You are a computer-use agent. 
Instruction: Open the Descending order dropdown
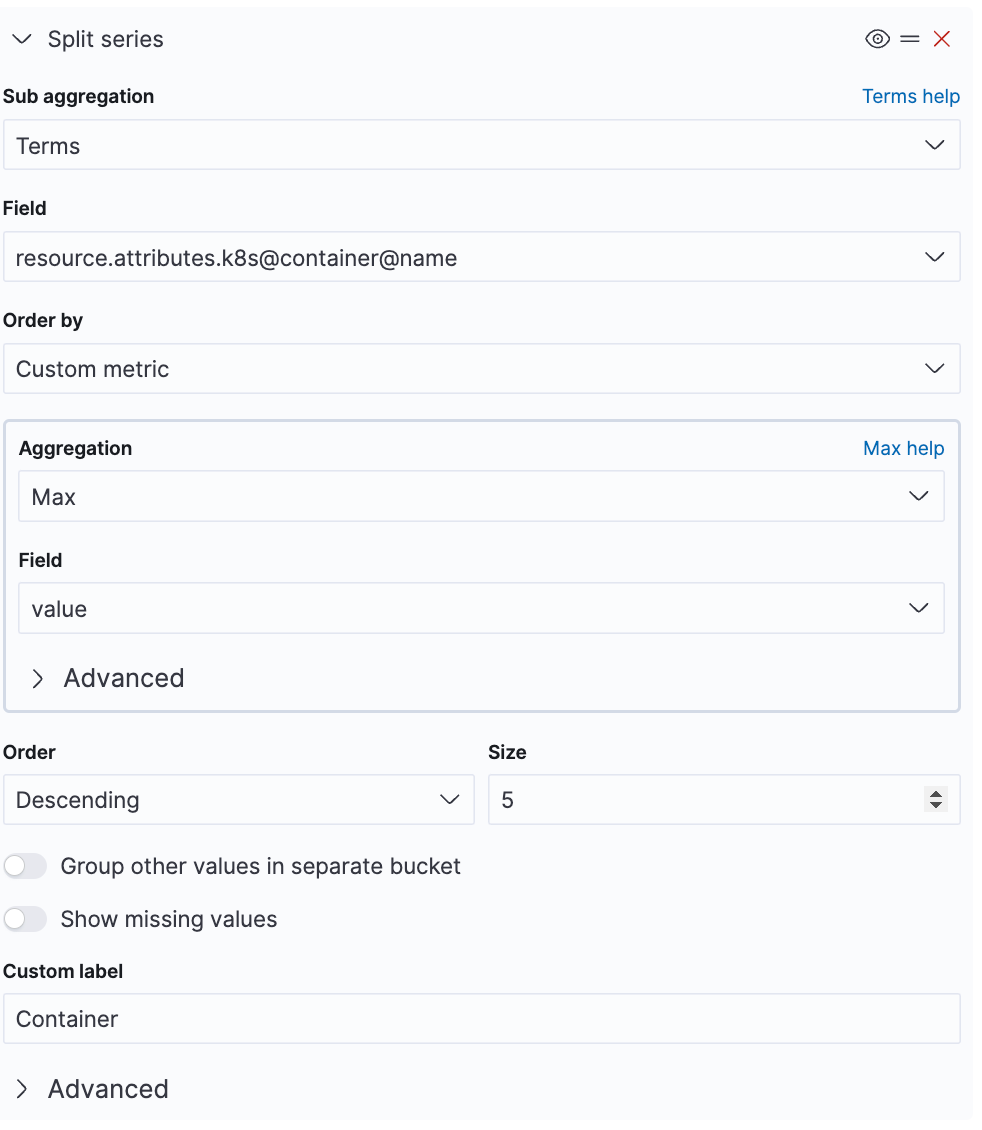coord(238,800)
